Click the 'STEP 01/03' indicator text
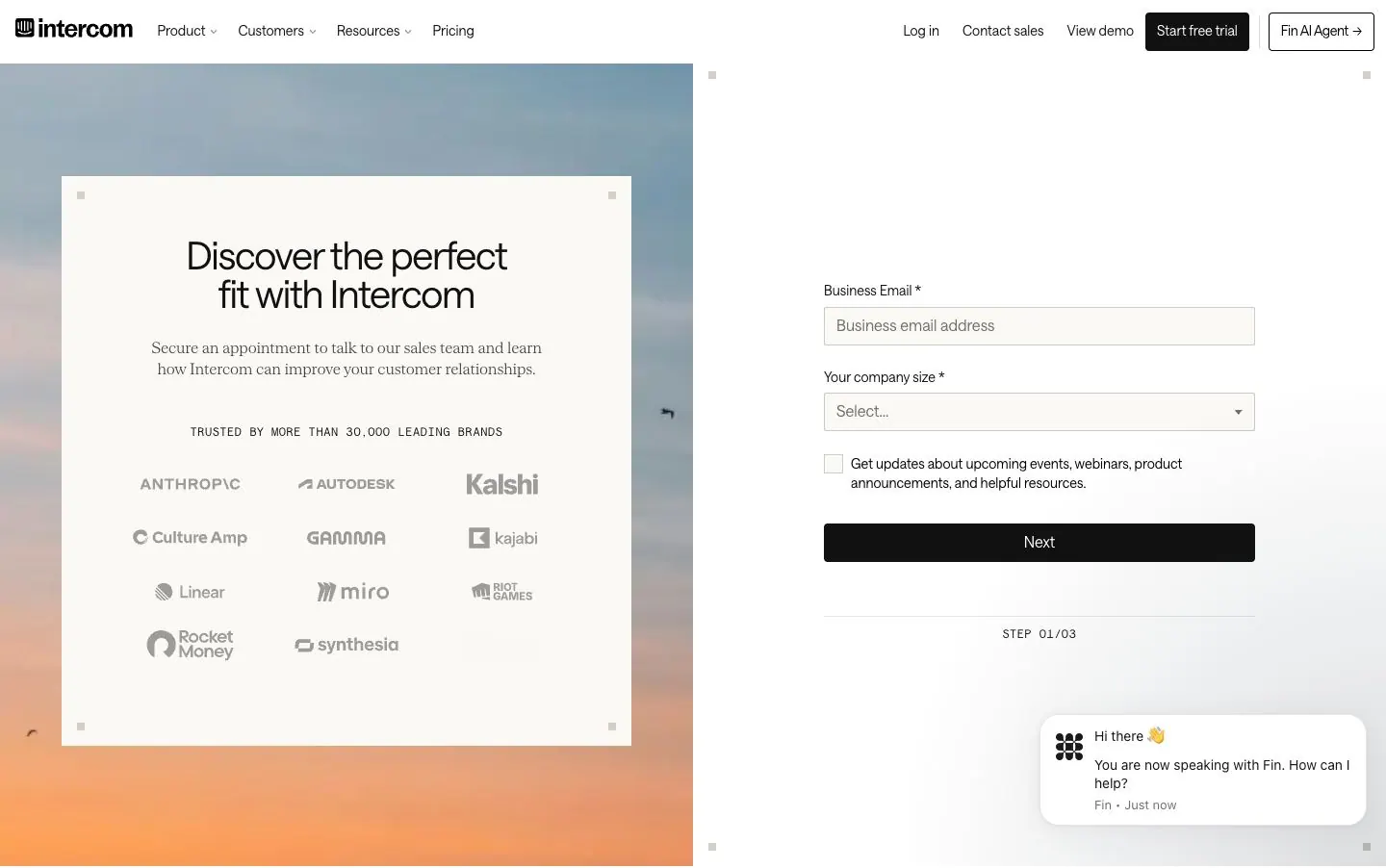The image size is (1386, 868). pyautogui.click(x=1039, y=634)
